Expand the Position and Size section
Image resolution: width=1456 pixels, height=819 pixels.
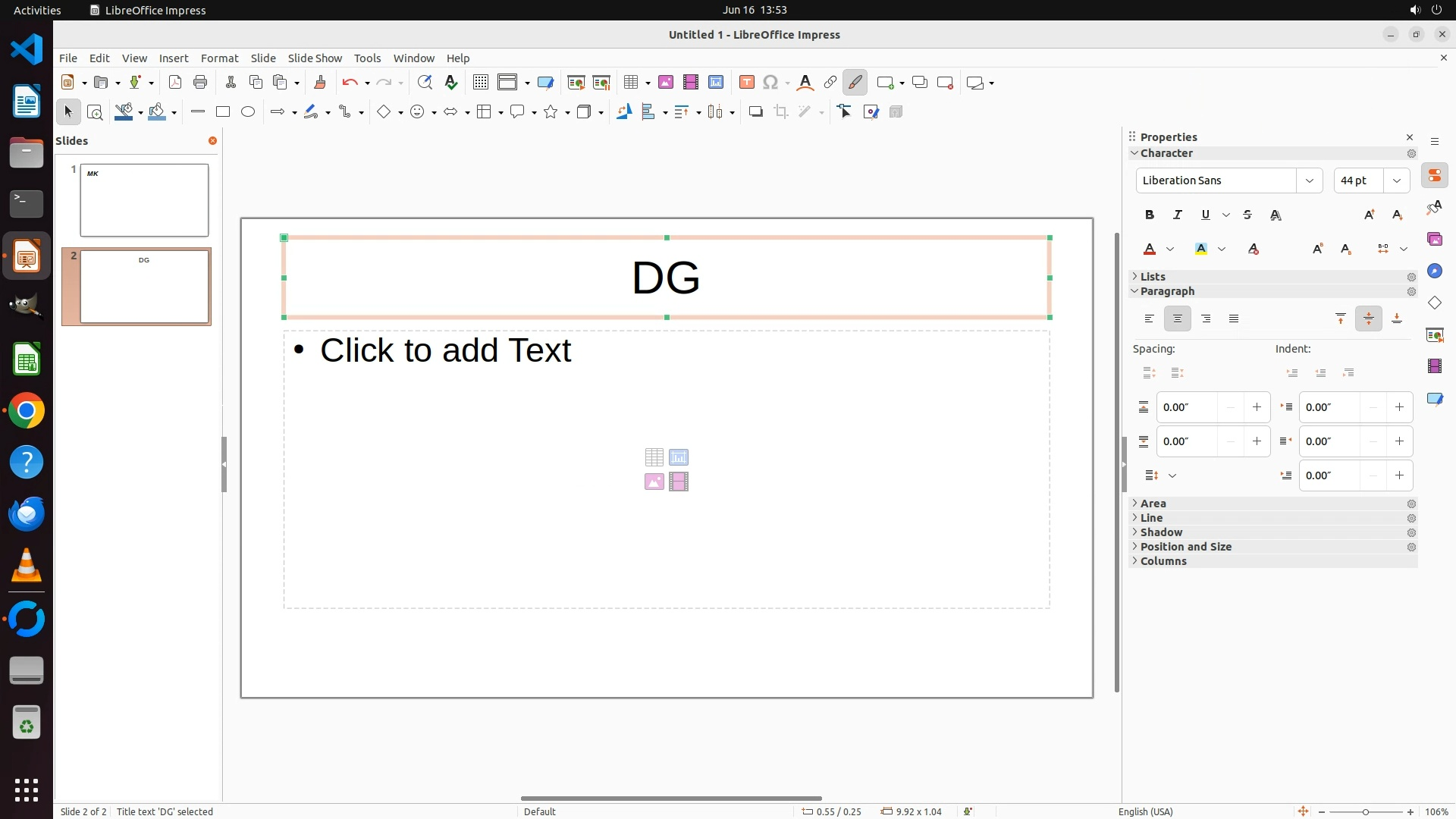[x=1185, y=547]
